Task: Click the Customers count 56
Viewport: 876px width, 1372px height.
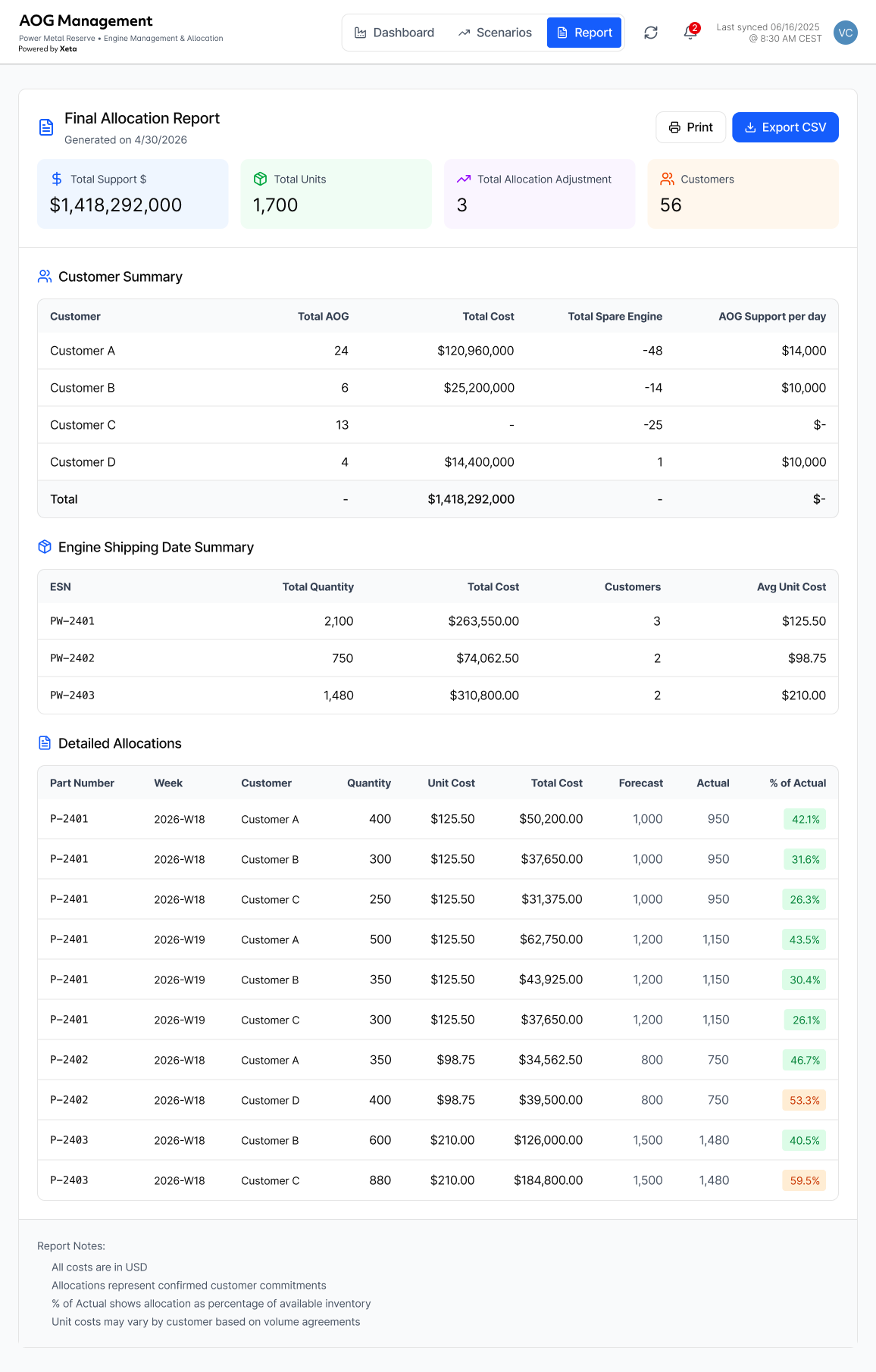Action: click(671, 205)
